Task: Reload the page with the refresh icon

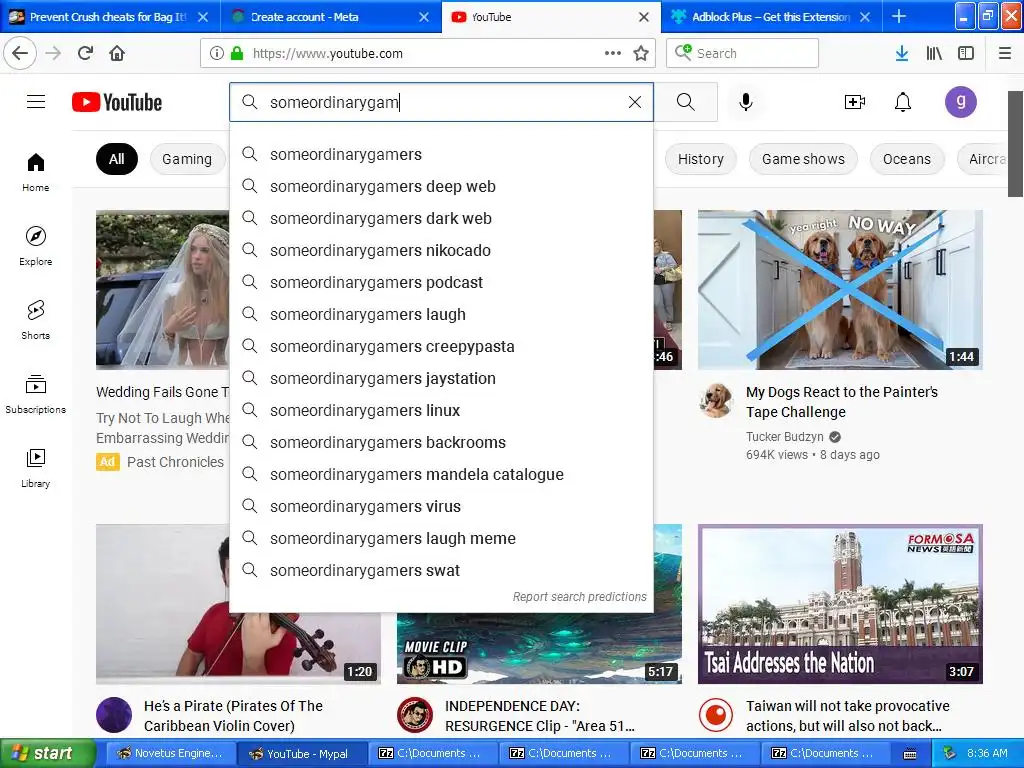Action: (86, 53)
